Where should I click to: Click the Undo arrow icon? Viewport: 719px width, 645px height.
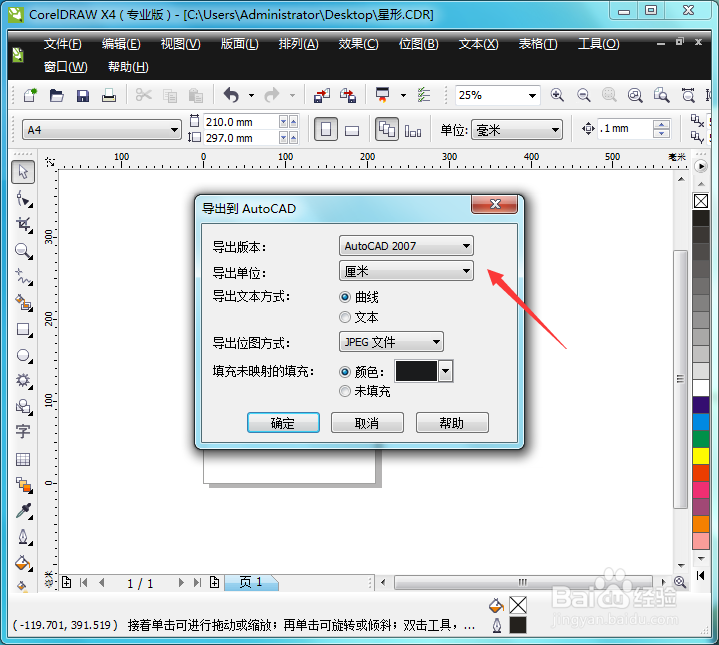tap(232, 95)
